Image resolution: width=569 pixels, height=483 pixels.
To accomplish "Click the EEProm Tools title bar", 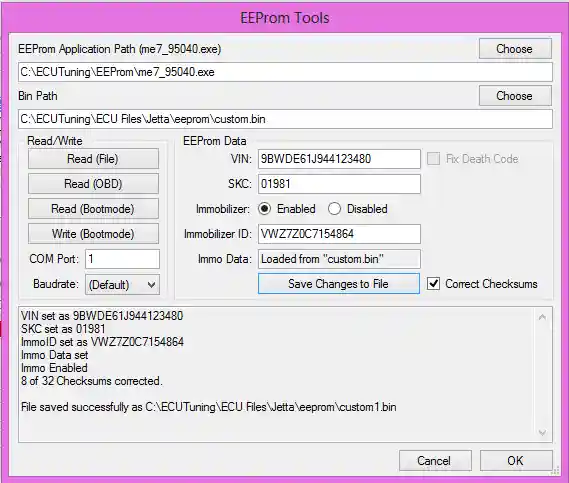I will (285, 17).
